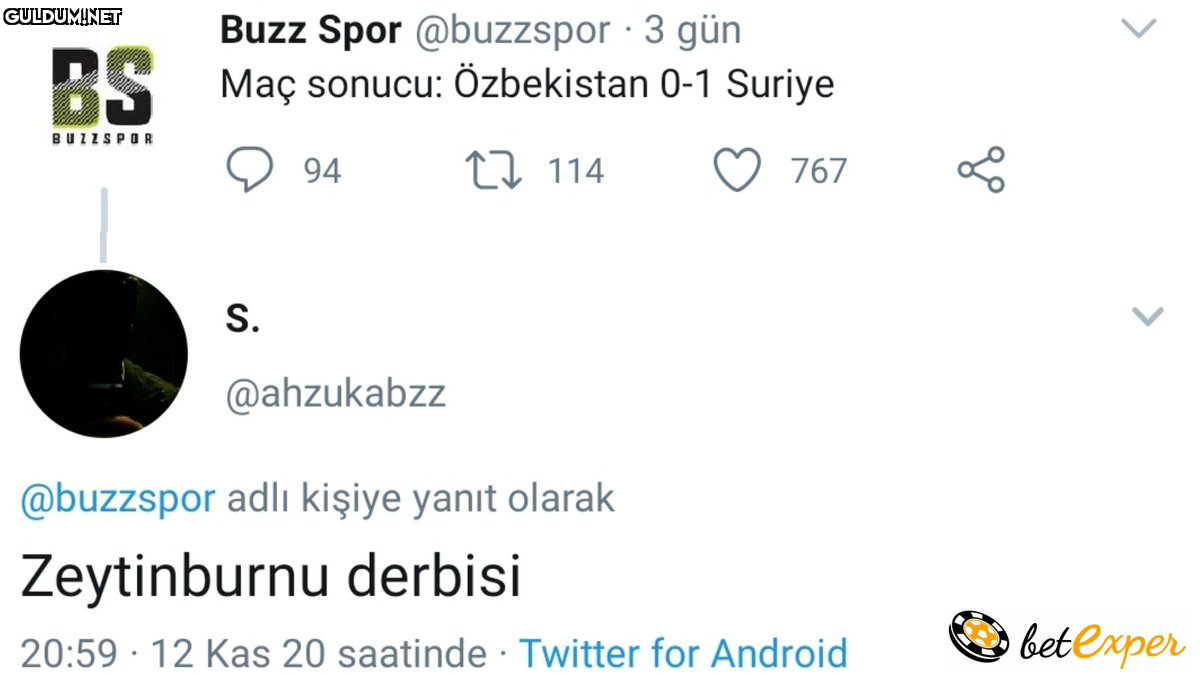The height and width of the screenshot is (675, 1200).
Task: Retweet the Buzz Spor tweet
Action: coord(494,170)
